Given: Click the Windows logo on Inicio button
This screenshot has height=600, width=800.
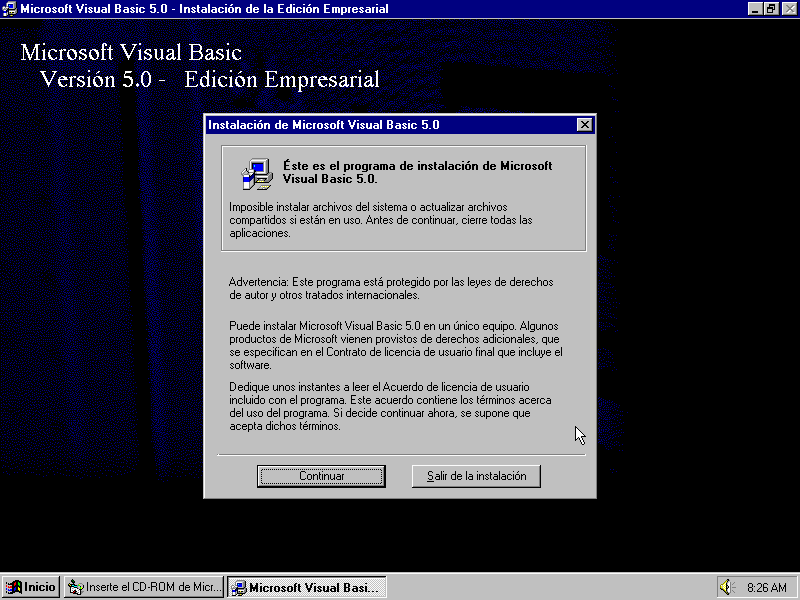Looking at the screenshot, I should point(14,587).
